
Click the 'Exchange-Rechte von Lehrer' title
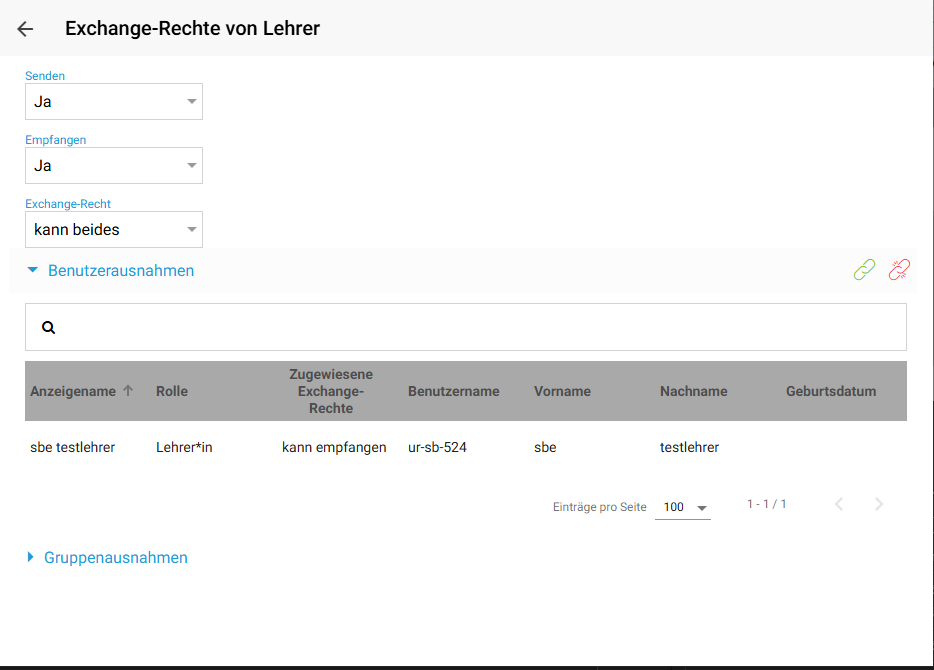pos(192,29)
